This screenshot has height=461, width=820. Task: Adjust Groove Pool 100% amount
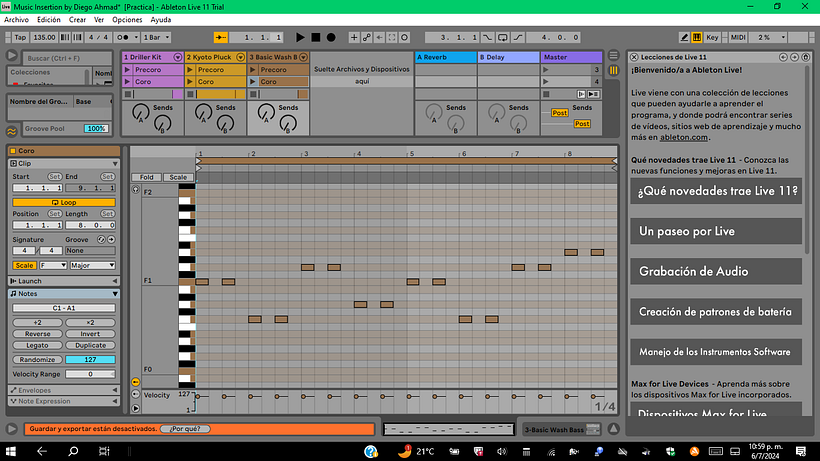click(x=96, y=129)
